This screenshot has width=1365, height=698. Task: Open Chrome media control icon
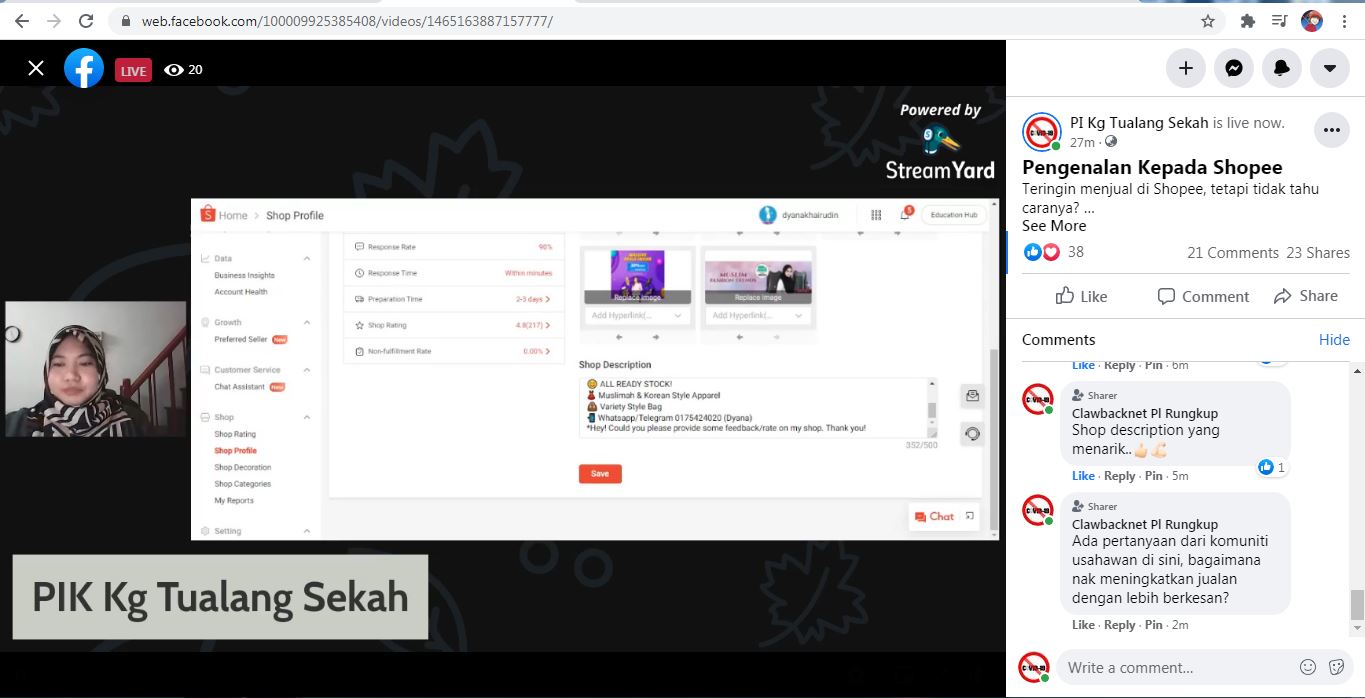1279,20
